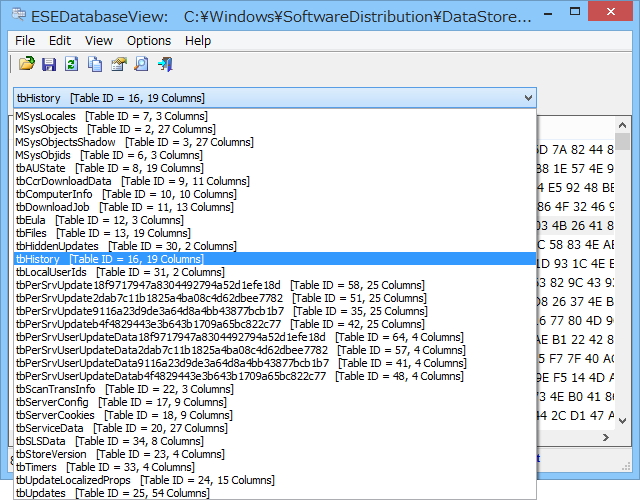This screenshot has height=500, width=640.
Task: Click highlighted tbHistory list entry
Action: click(275, 259)
